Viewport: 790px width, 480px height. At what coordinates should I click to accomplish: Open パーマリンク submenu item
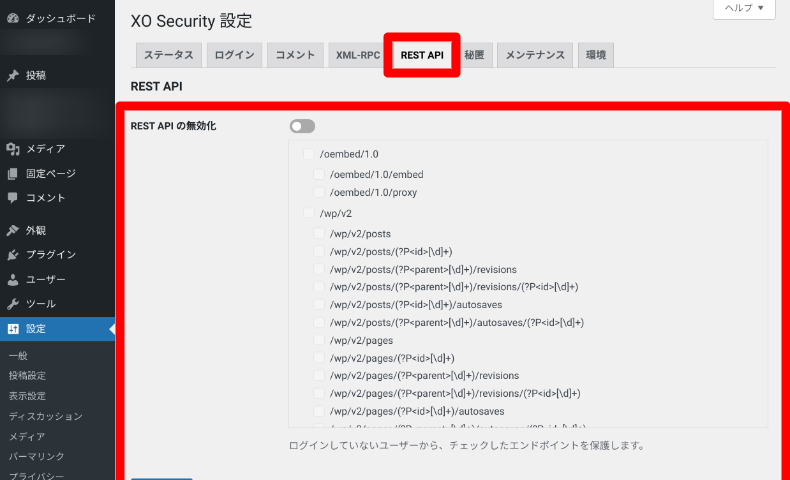tap(36, 456)
